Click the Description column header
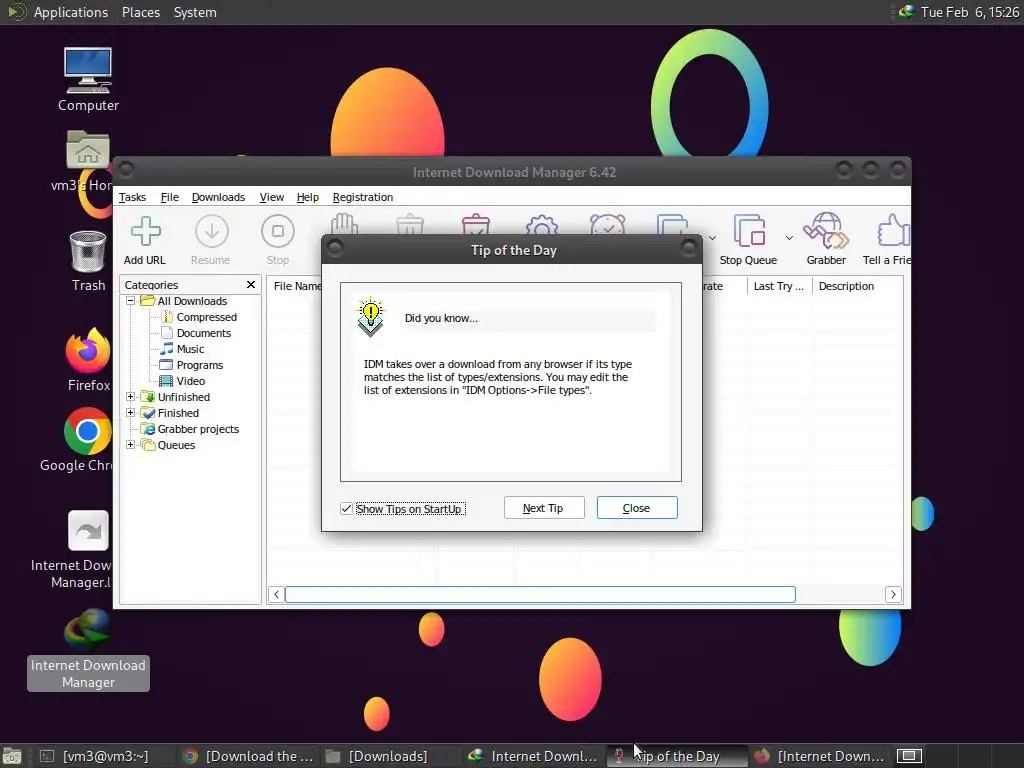1024x768 pixels. pos(857,286)
